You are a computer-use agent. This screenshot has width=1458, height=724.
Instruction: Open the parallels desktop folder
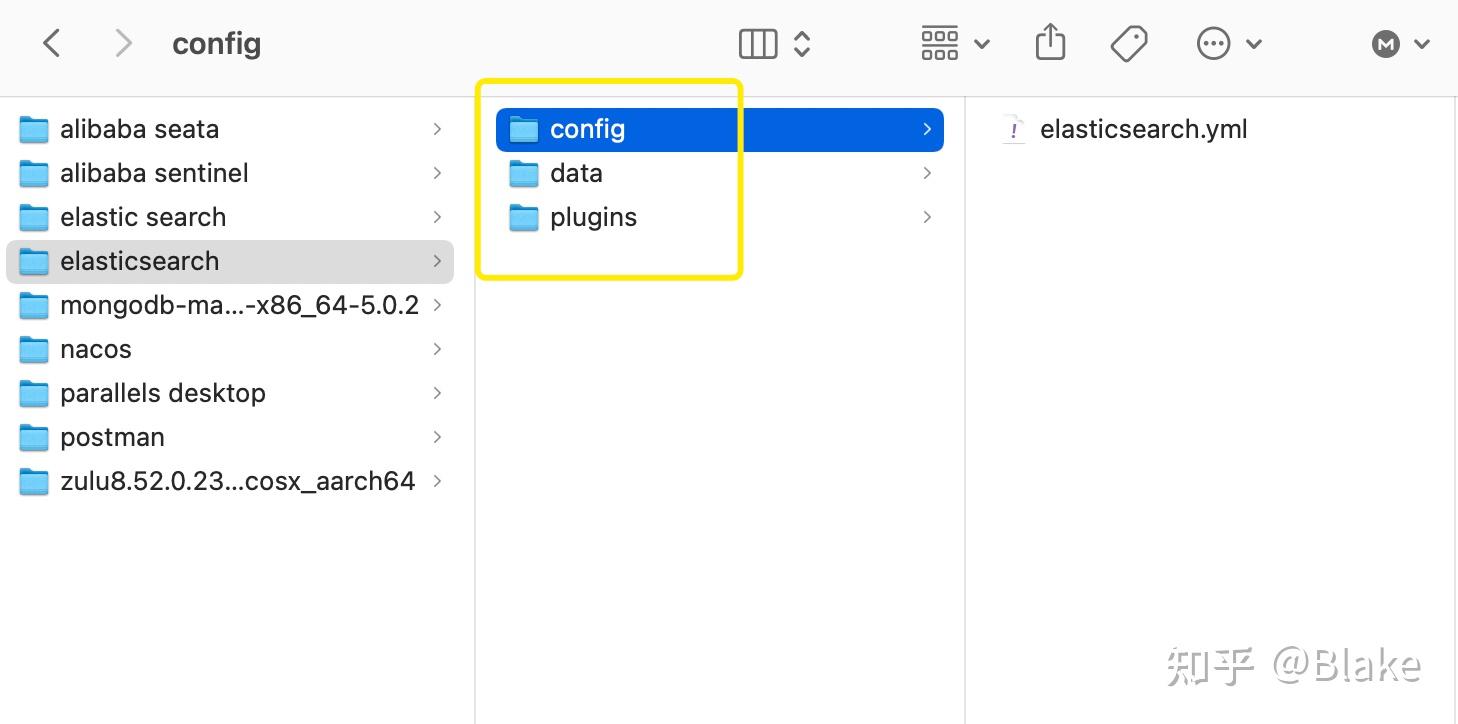click(163, 393)
